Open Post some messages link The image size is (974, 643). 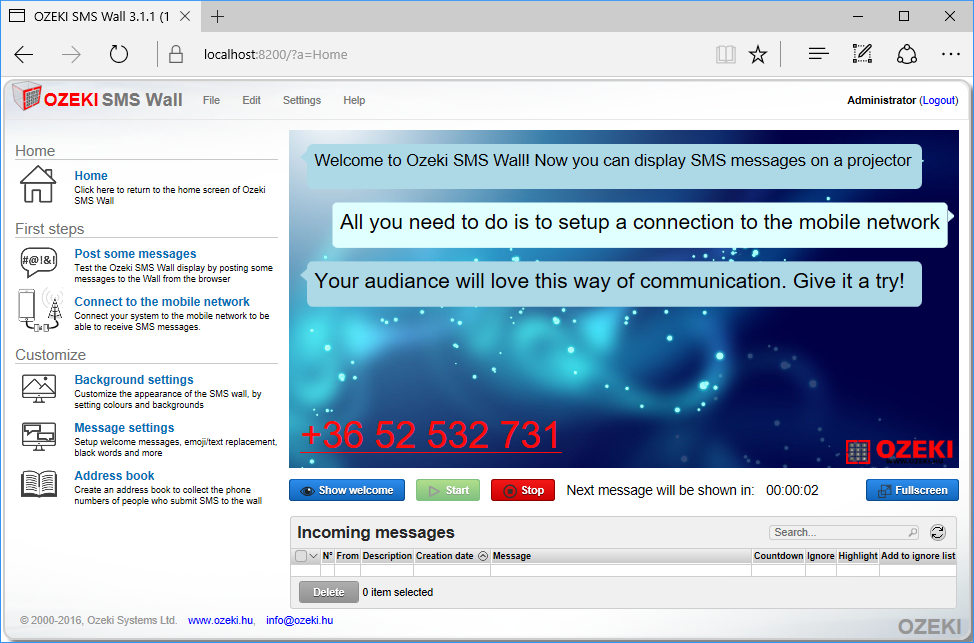[x=135, y=253]
